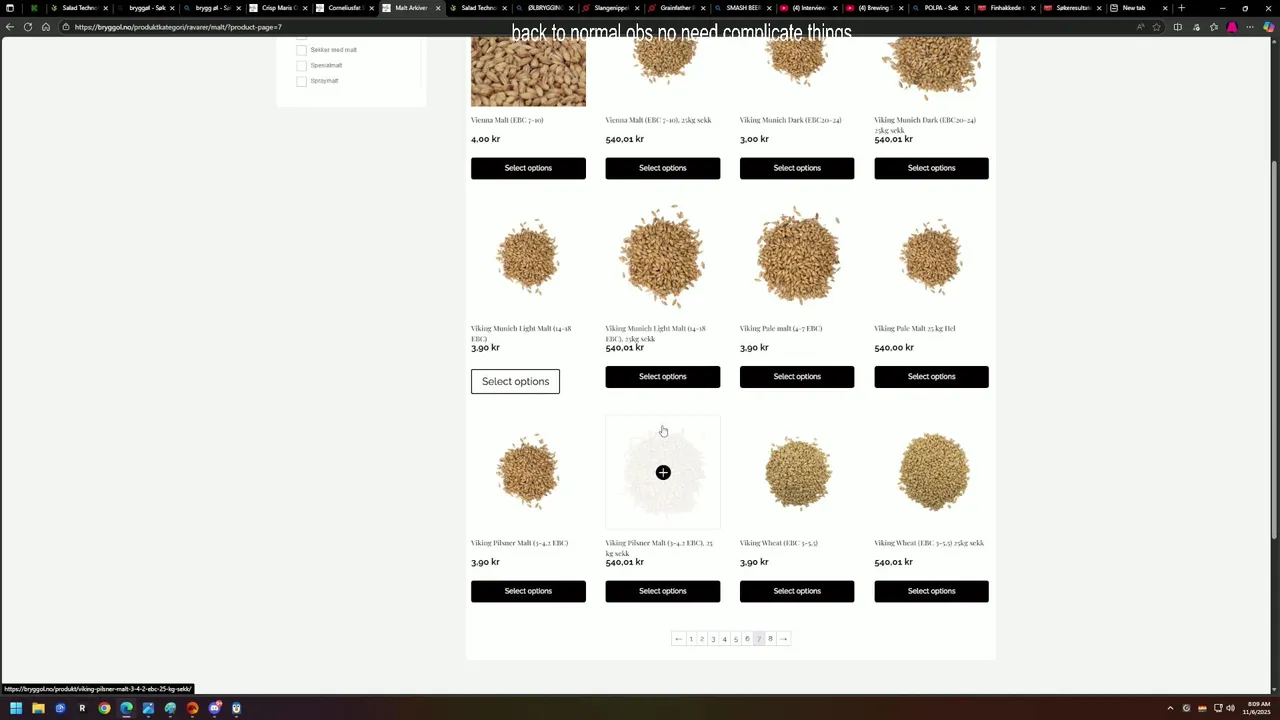Viewport: 1280px width, 720px height.
Task: Switch to POLPA - Søk tab
Action: (x=940, y=8)
